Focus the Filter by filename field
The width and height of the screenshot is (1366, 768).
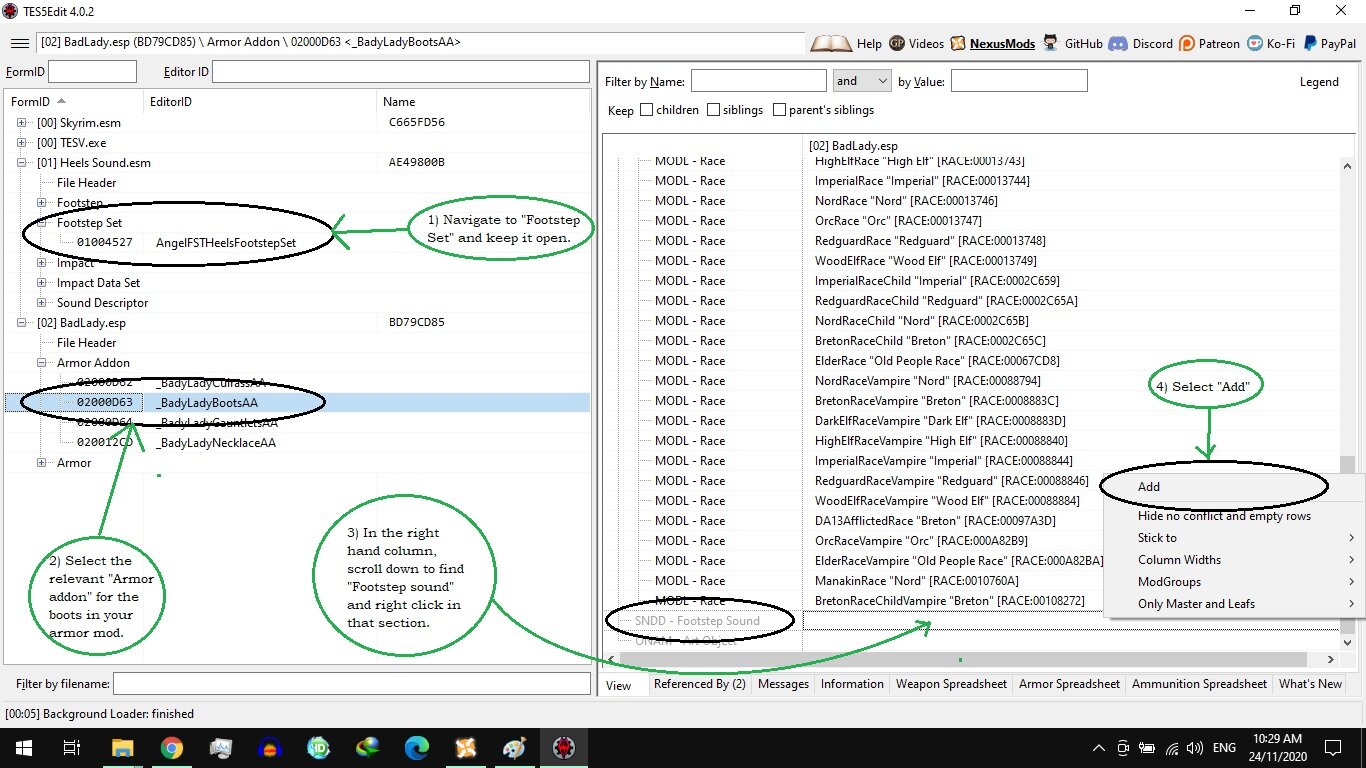[352, 684]
